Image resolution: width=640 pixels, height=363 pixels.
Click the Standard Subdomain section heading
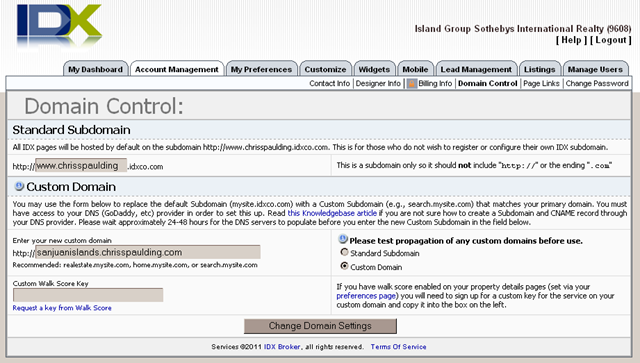[x=71, y=130]
